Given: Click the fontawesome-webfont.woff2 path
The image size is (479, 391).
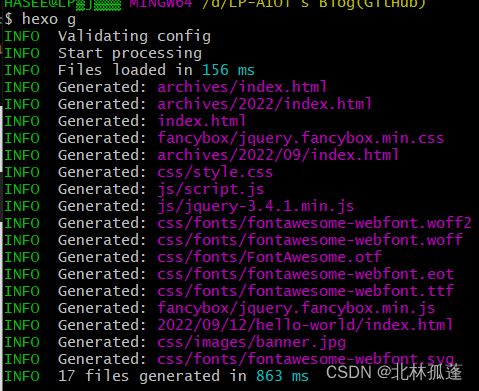Looking at the screenshot, I should coord(314,223).
